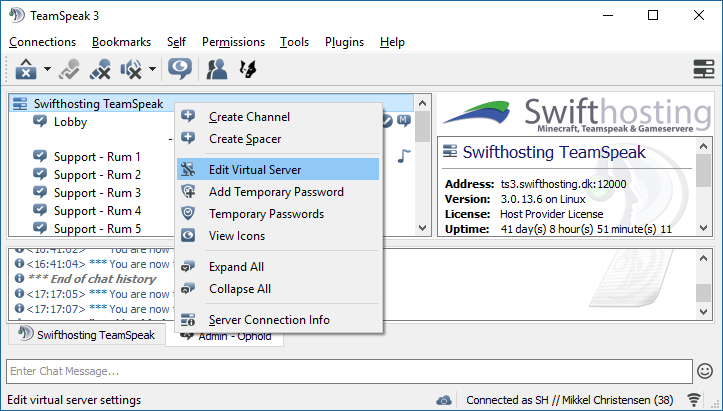
Task: Open the contacts manager toolbar icon
Action: [x=216, y=70]
